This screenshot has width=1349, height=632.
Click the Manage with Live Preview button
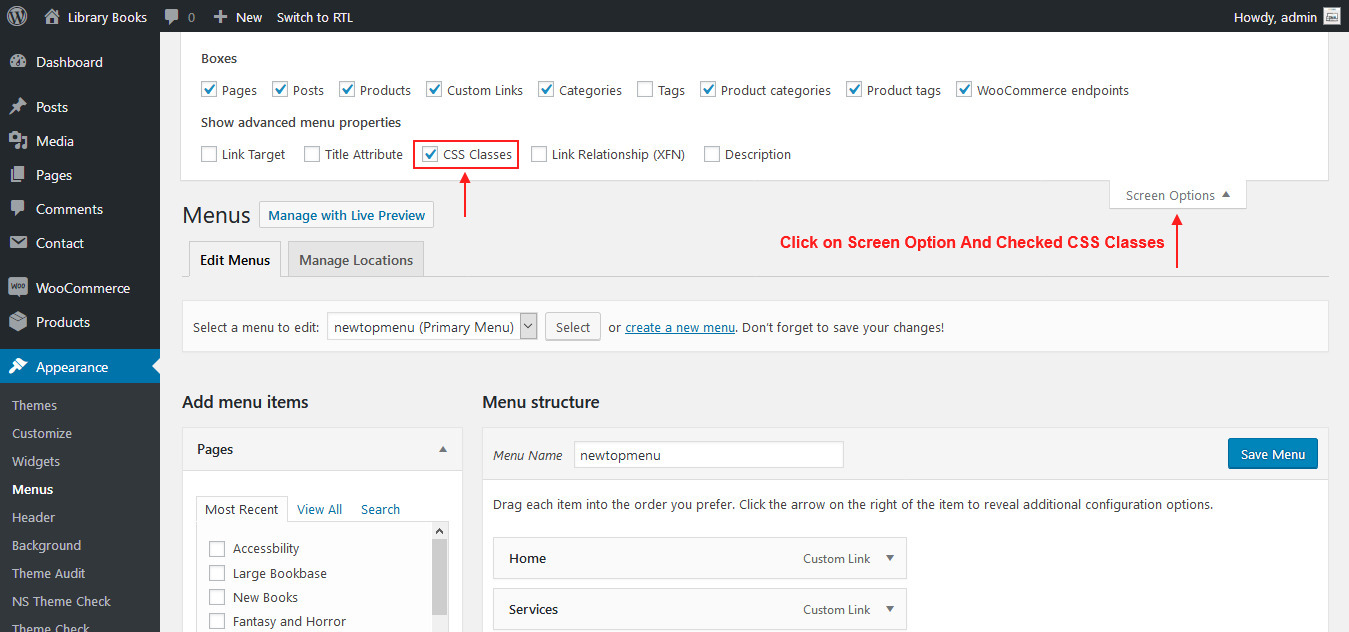click(346, 215)
